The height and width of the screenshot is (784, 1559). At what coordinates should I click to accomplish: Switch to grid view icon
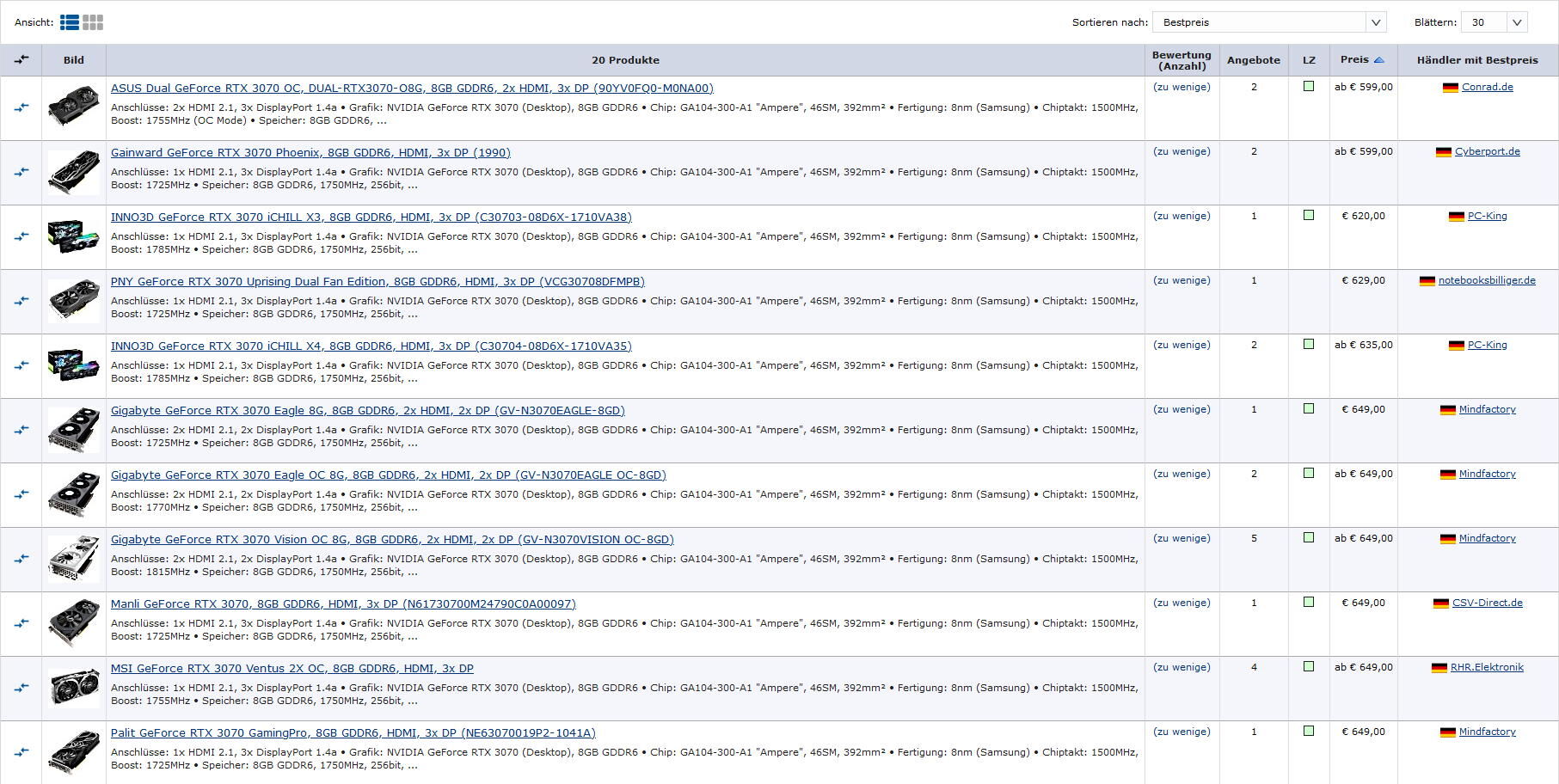93,22
